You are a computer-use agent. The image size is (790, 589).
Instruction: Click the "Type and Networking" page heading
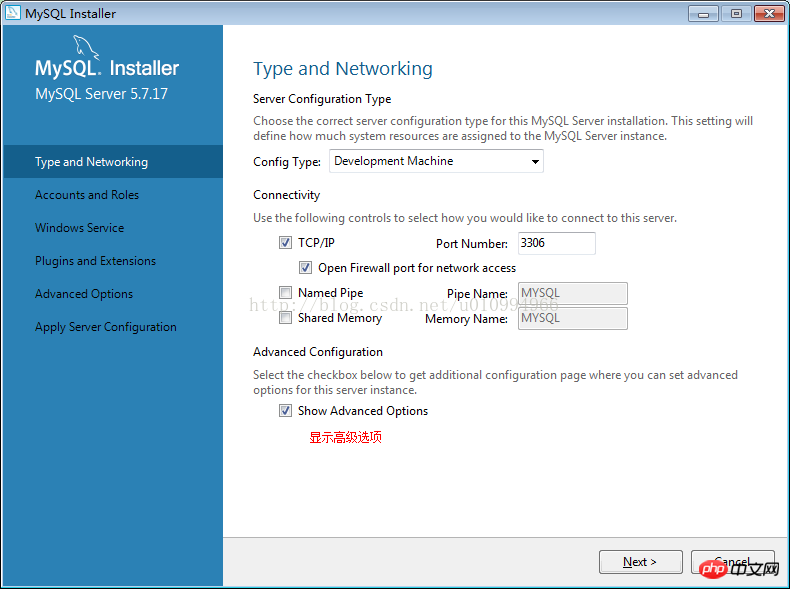click(x=343, y=69)
